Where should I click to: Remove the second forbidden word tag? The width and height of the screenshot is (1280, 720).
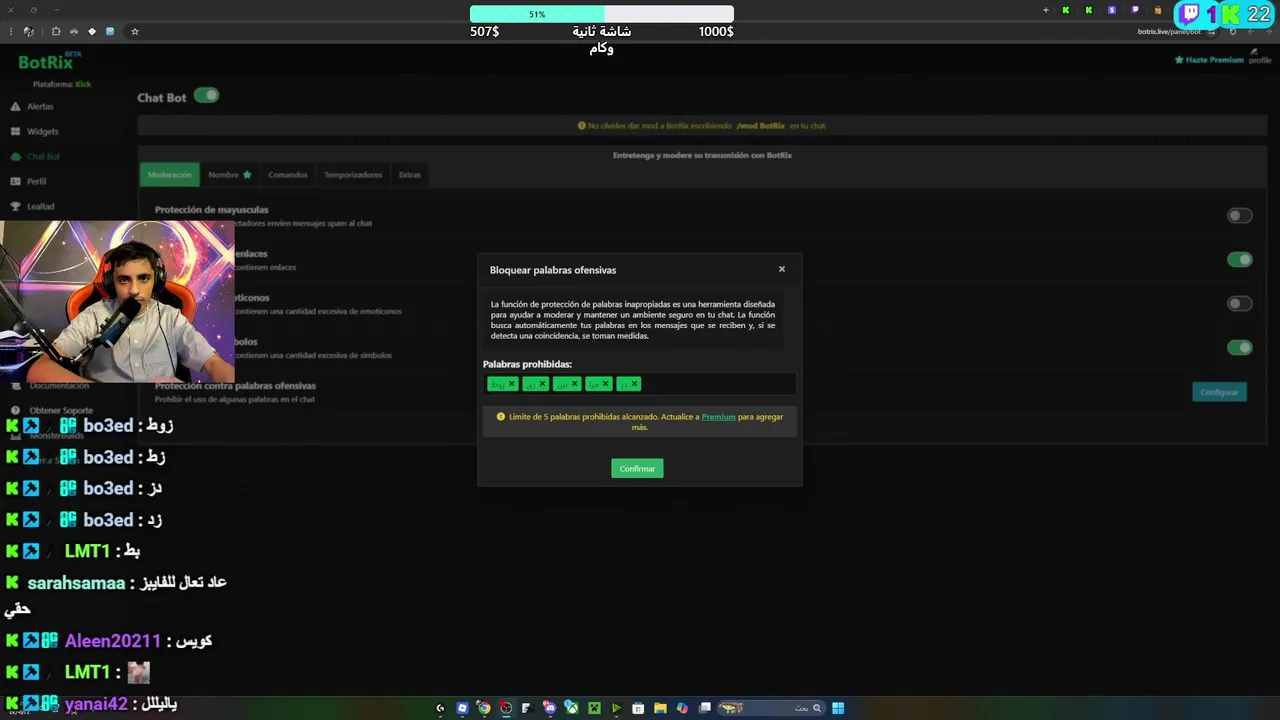coord(542,384)
